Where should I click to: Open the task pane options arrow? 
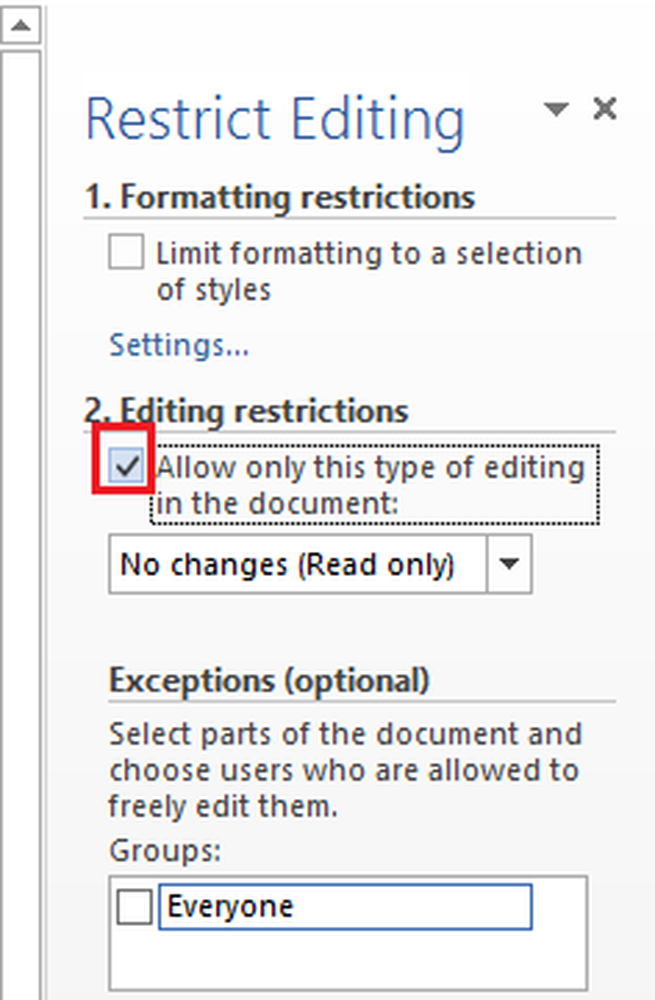coord(556,109)
